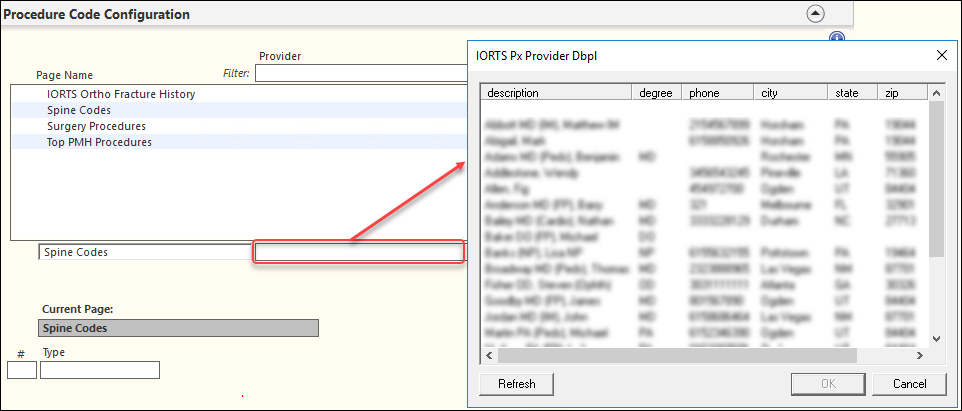The image size is (962, 411).
Task: Select Top PMH Procedures row
Action: coord(239,142)
